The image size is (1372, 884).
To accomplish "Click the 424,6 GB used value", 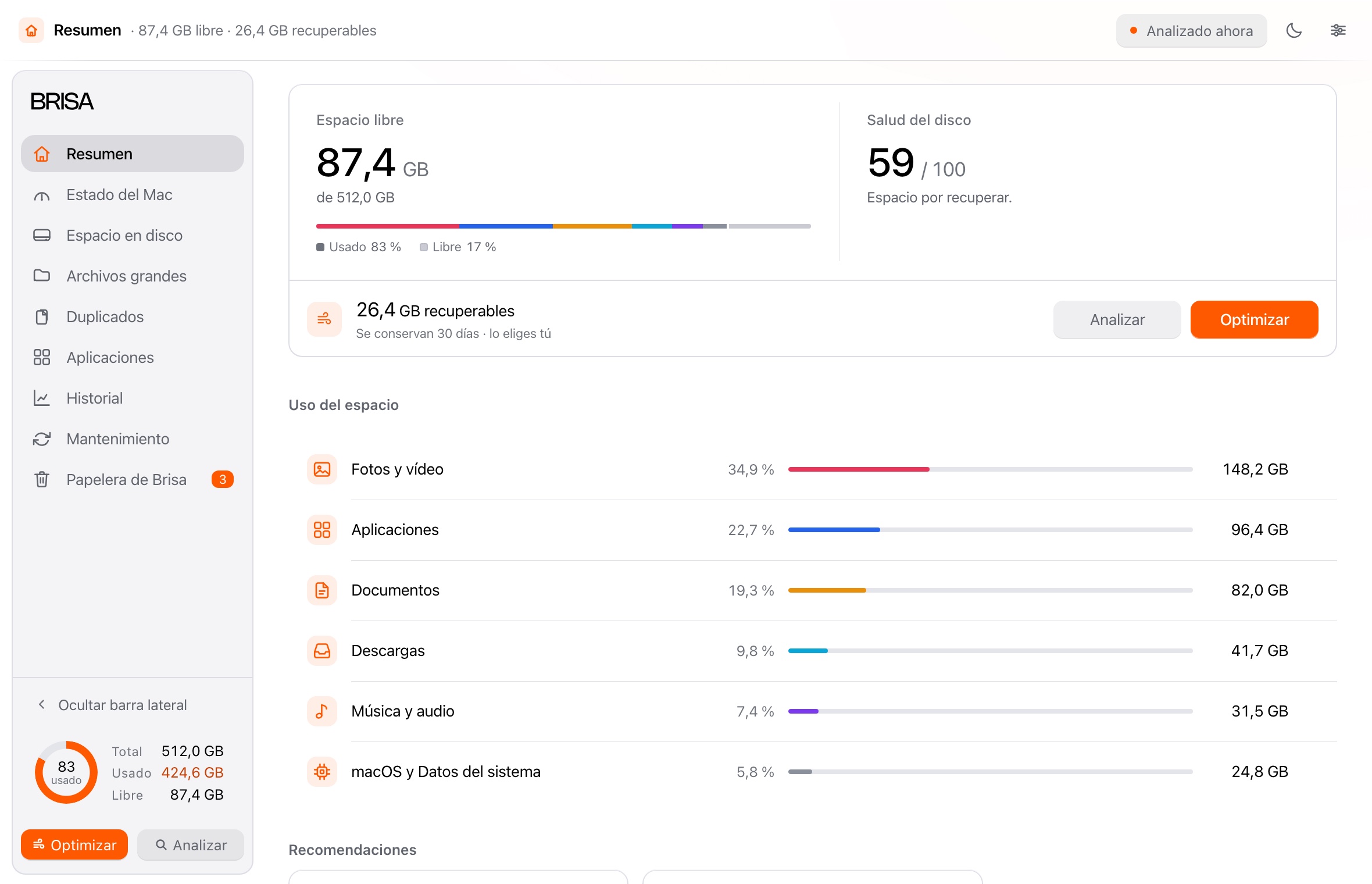I will pos(192,772).
